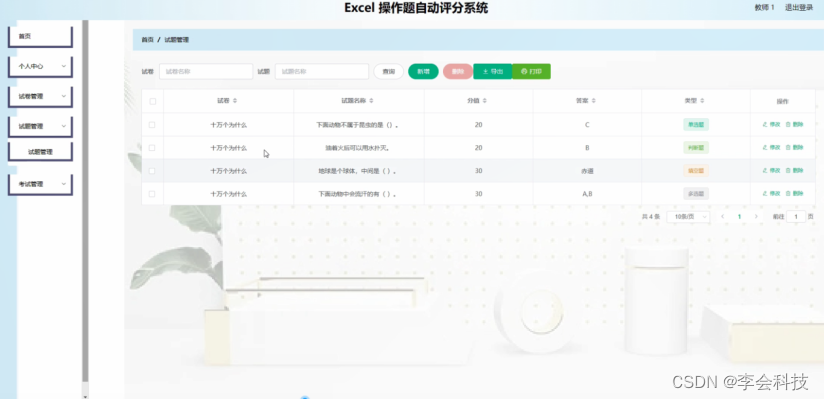Image resolution: width=824 pixels, height=400 pixels.
Task: Expand the 考试管理 sidebar chevron
Action: [64, 184]
